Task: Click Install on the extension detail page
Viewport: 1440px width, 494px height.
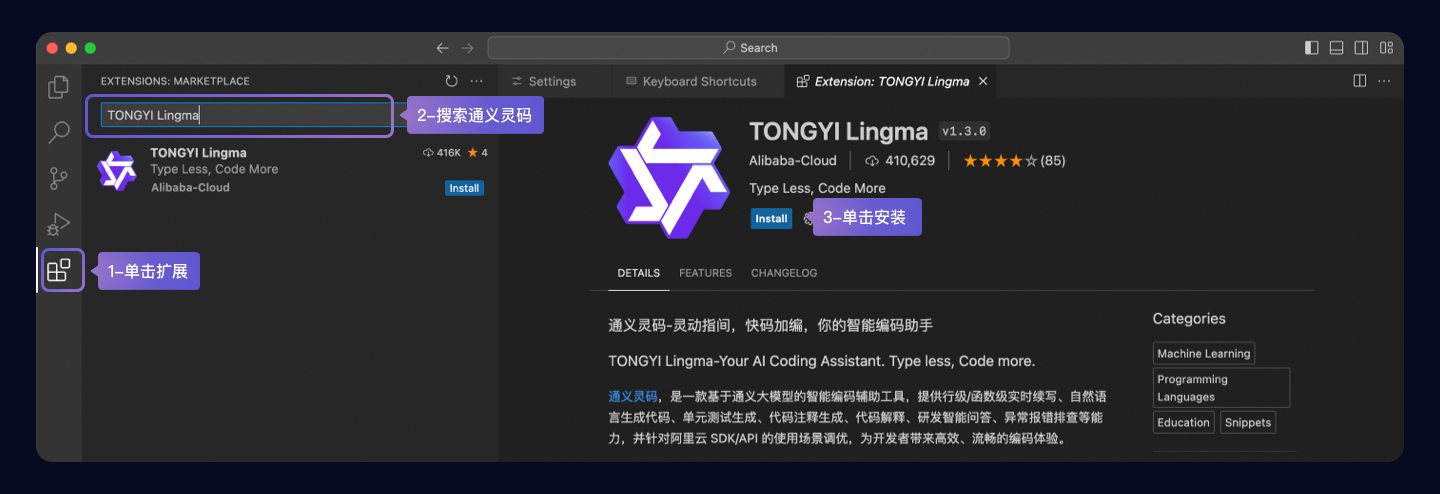Action: [771, 219]
